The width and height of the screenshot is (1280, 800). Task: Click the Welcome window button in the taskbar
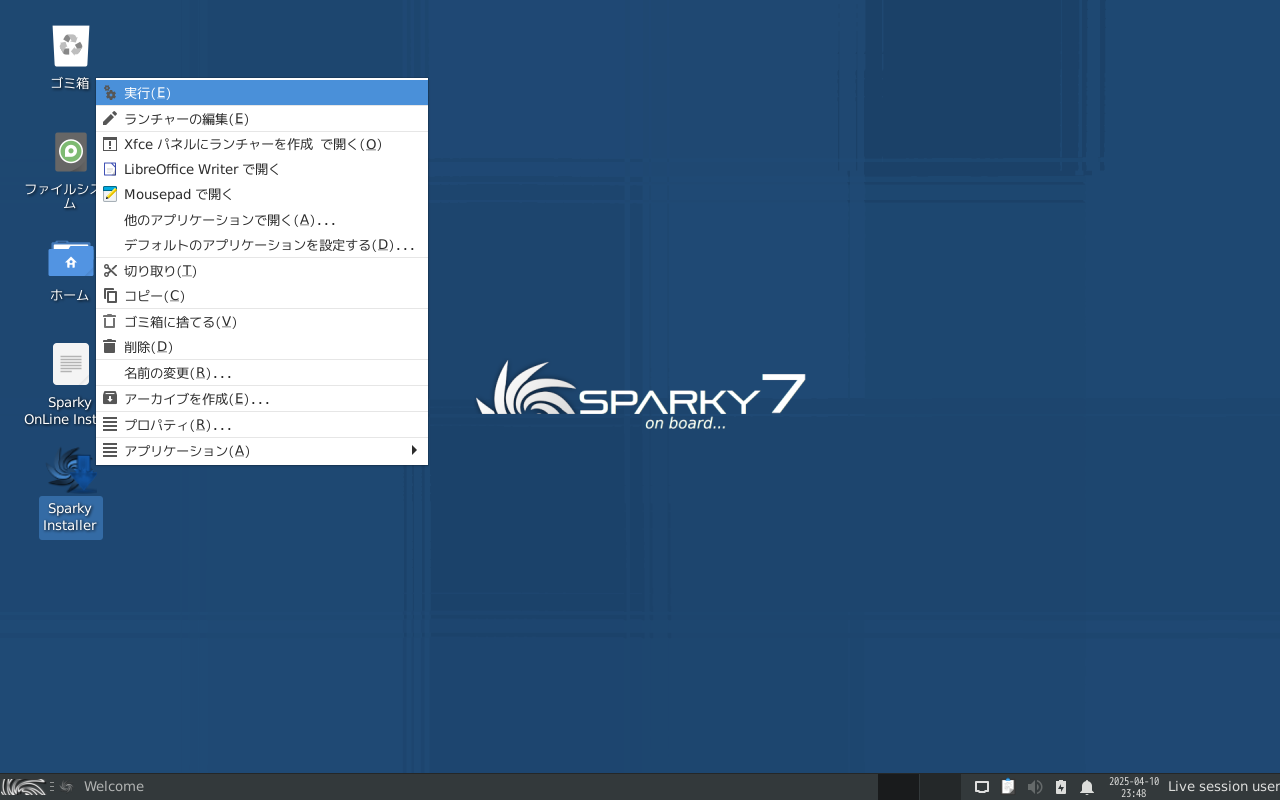coord(102,787)
